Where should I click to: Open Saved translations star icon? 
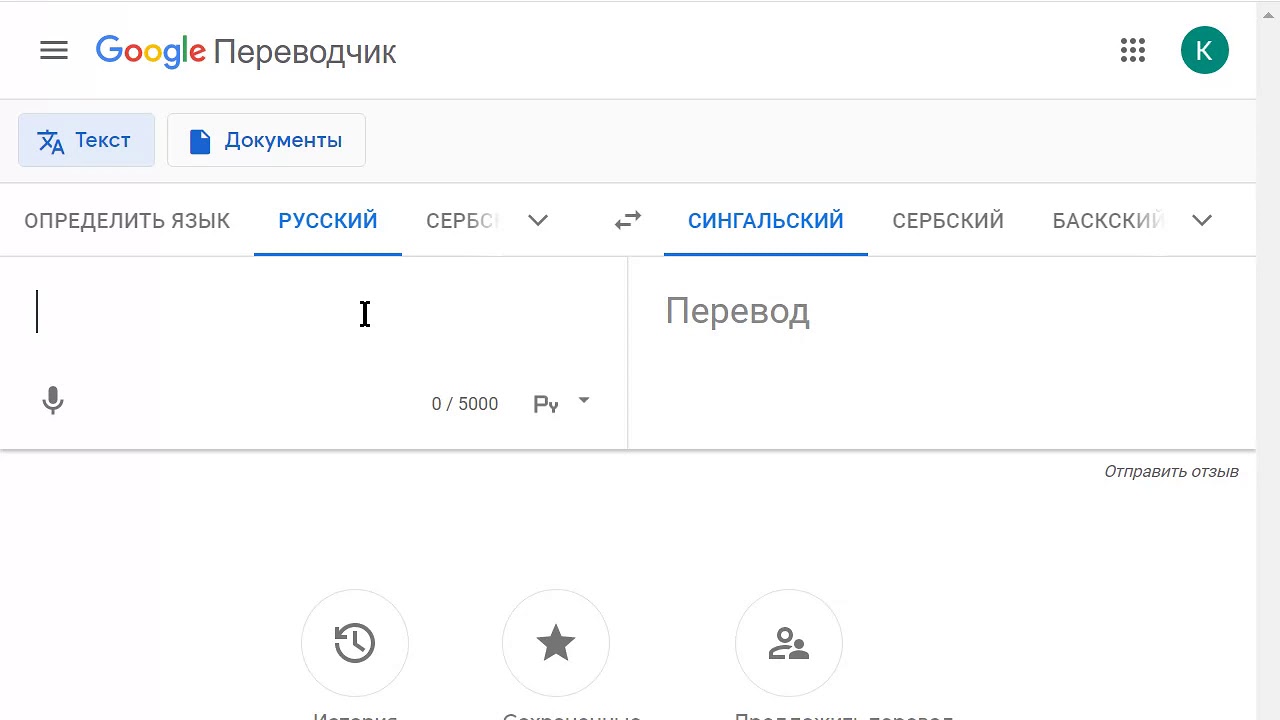(556, 643)
